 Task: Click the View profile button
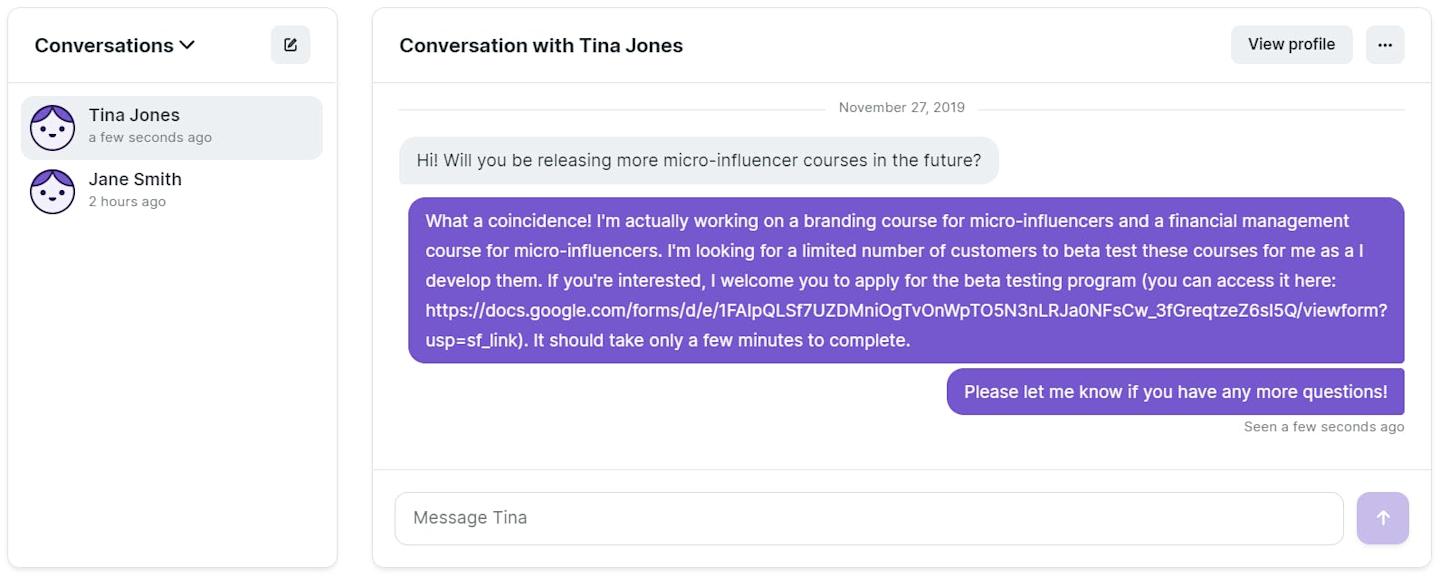coord(1291,45)
